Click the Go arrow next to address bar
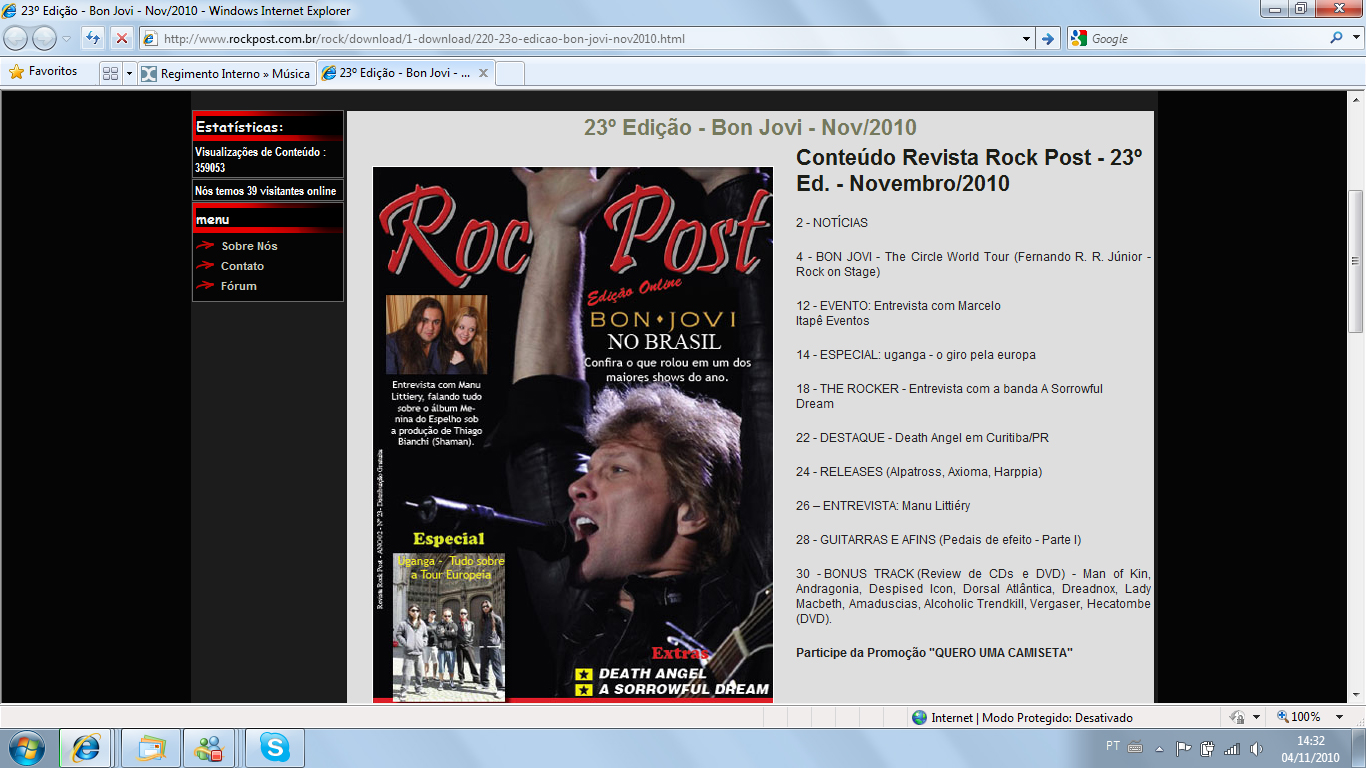This screenshot has width=1366, height=768. 1048,39
